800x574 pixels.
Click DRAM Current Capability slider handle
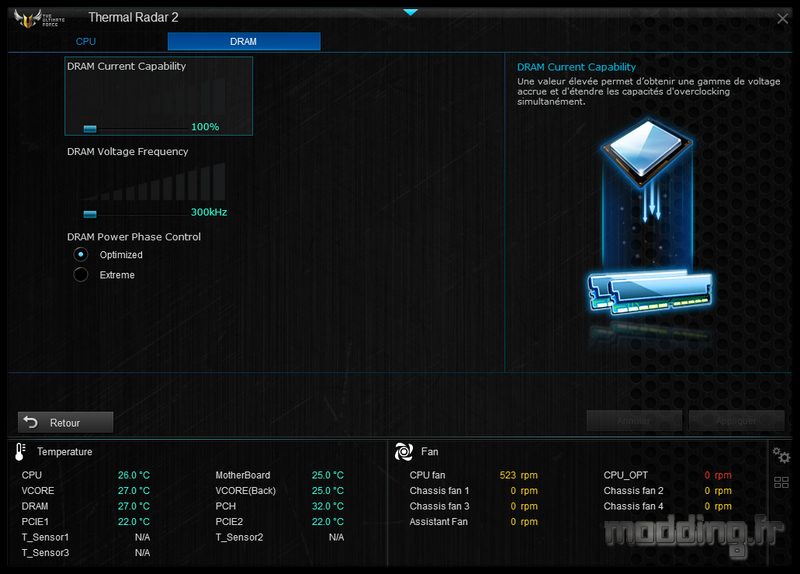[x=90, y=129]
